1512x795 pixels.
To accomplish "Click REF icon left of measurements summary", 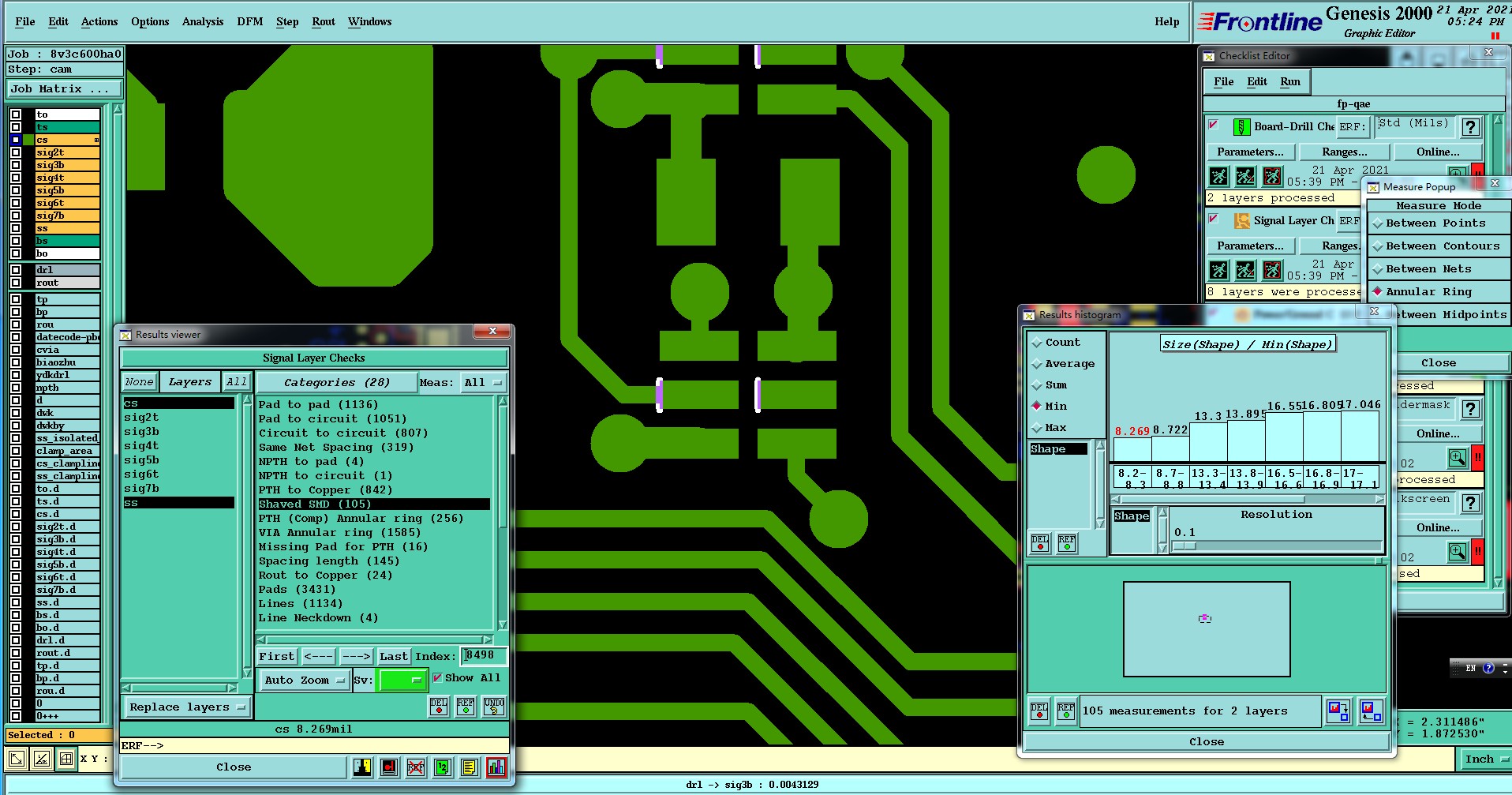I will [x=1066, y=711].
